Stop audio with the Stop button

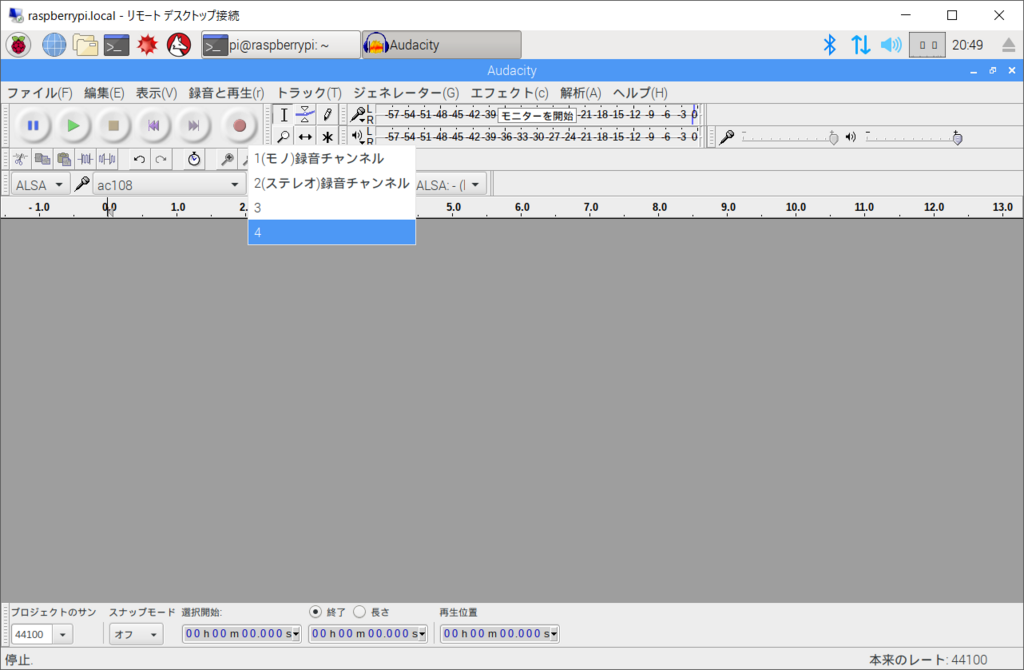click(114, 125)
